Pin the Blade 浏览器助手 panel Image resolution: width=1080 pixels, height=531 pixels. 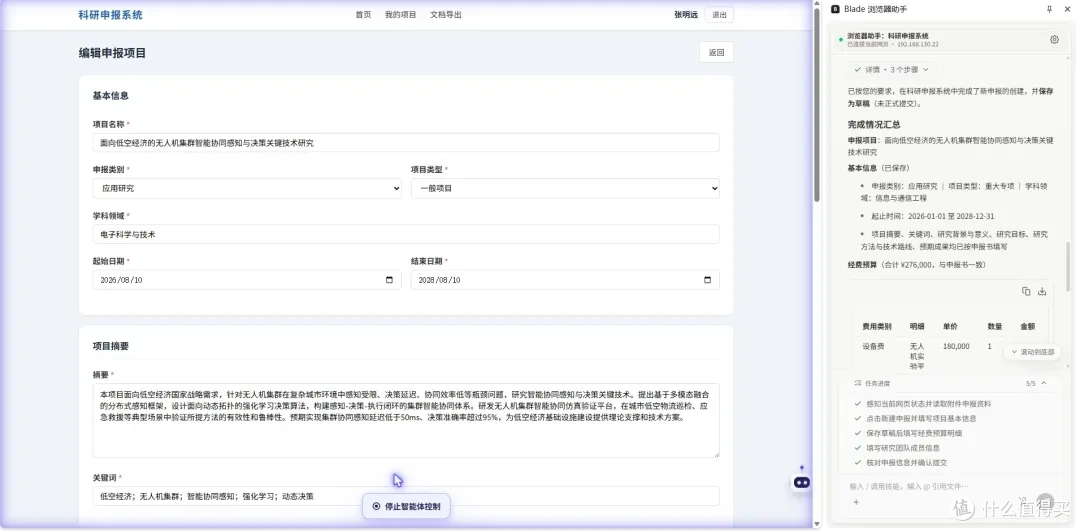click(1049, 9)
